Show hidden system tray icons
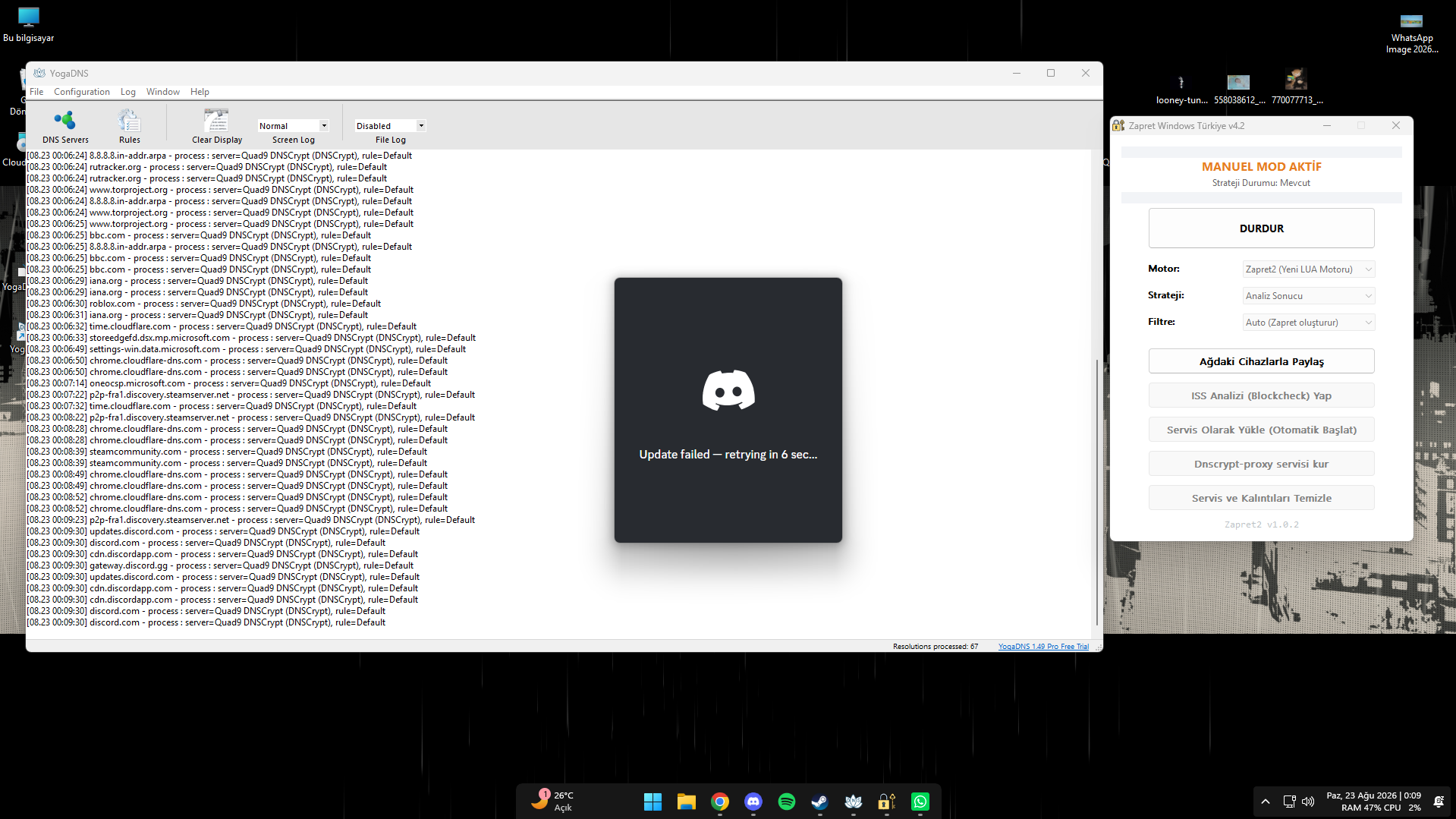 tap(1265, 802)
